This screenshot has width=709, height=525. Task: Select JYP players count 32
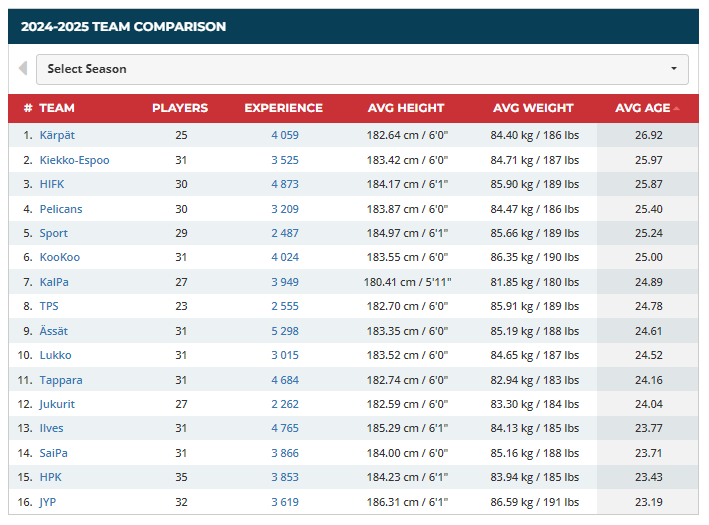coord(181,502)
